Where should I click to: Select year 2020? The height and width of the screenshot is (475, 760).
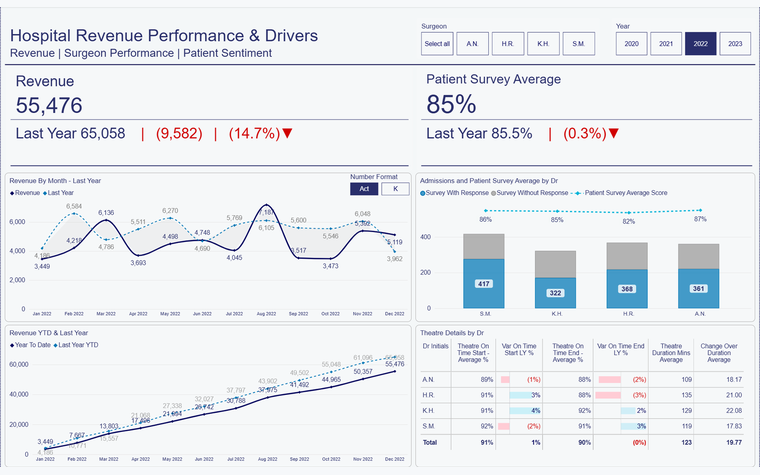pos(632,44)
